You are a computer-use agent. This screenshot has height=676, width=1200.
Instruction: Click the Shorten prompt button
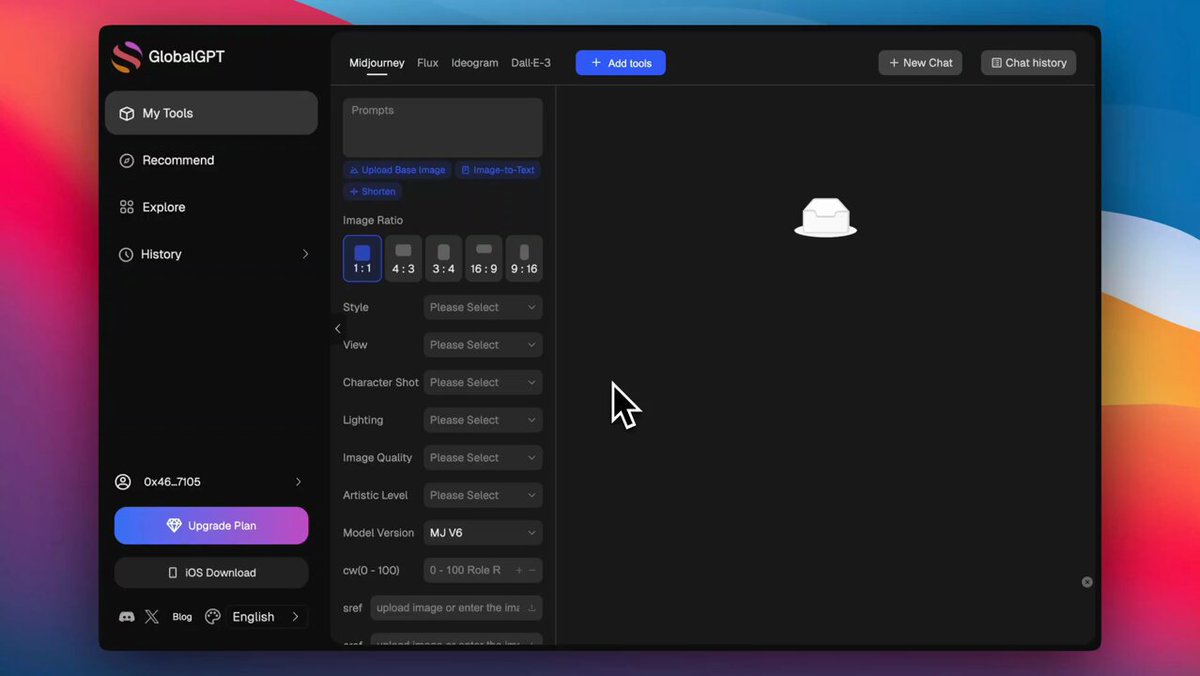click(x=372, y=191)
